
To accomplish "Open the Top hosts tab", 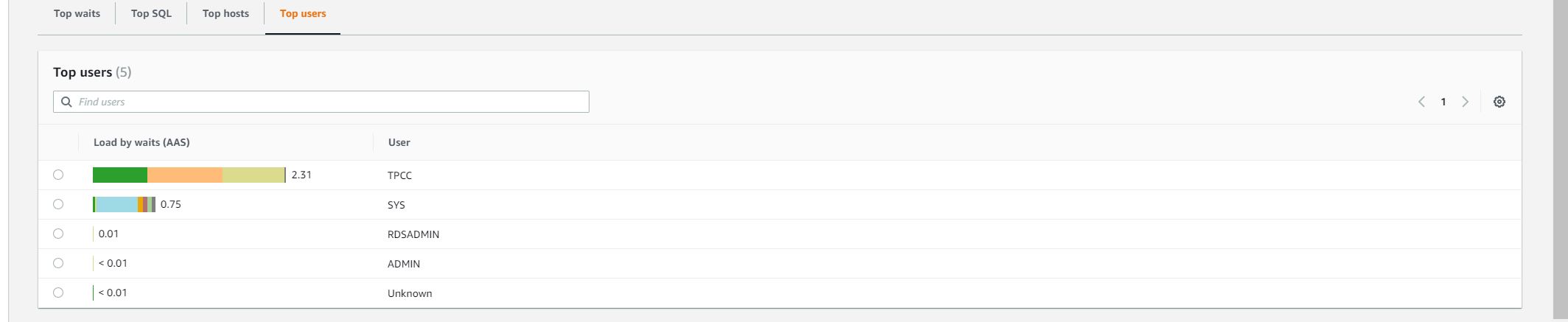I will click(225, 13).
